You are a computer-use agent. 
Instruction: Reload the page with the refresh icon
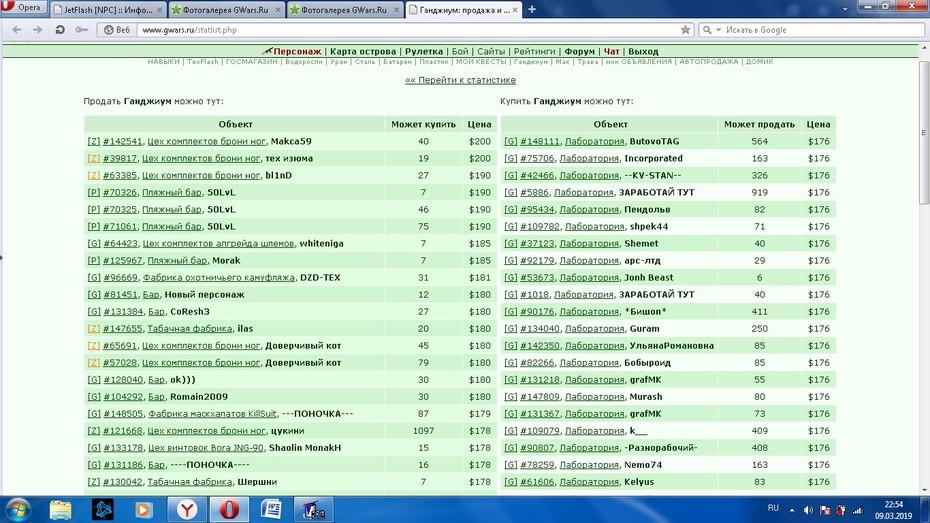(59, 30)
